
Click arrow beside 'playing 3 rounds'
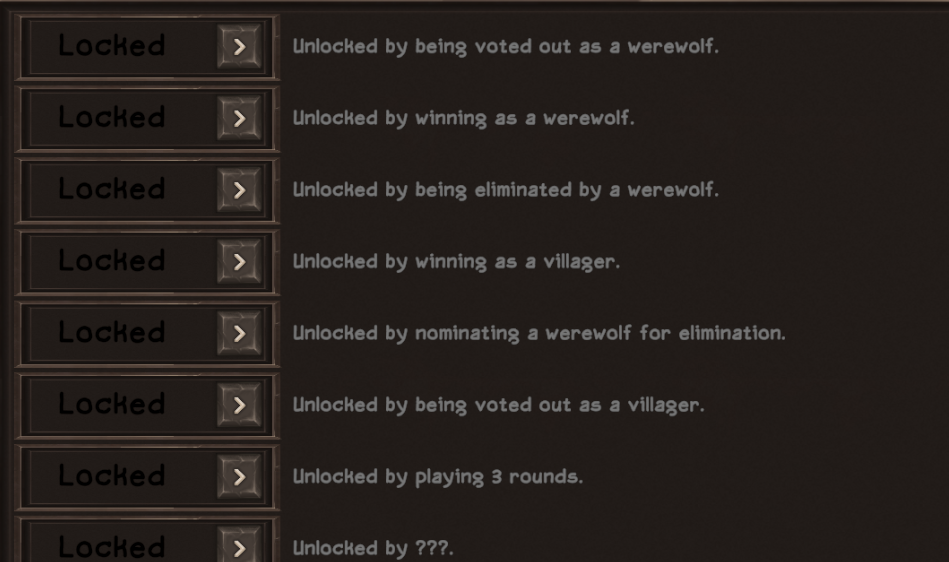pos(240,477)
